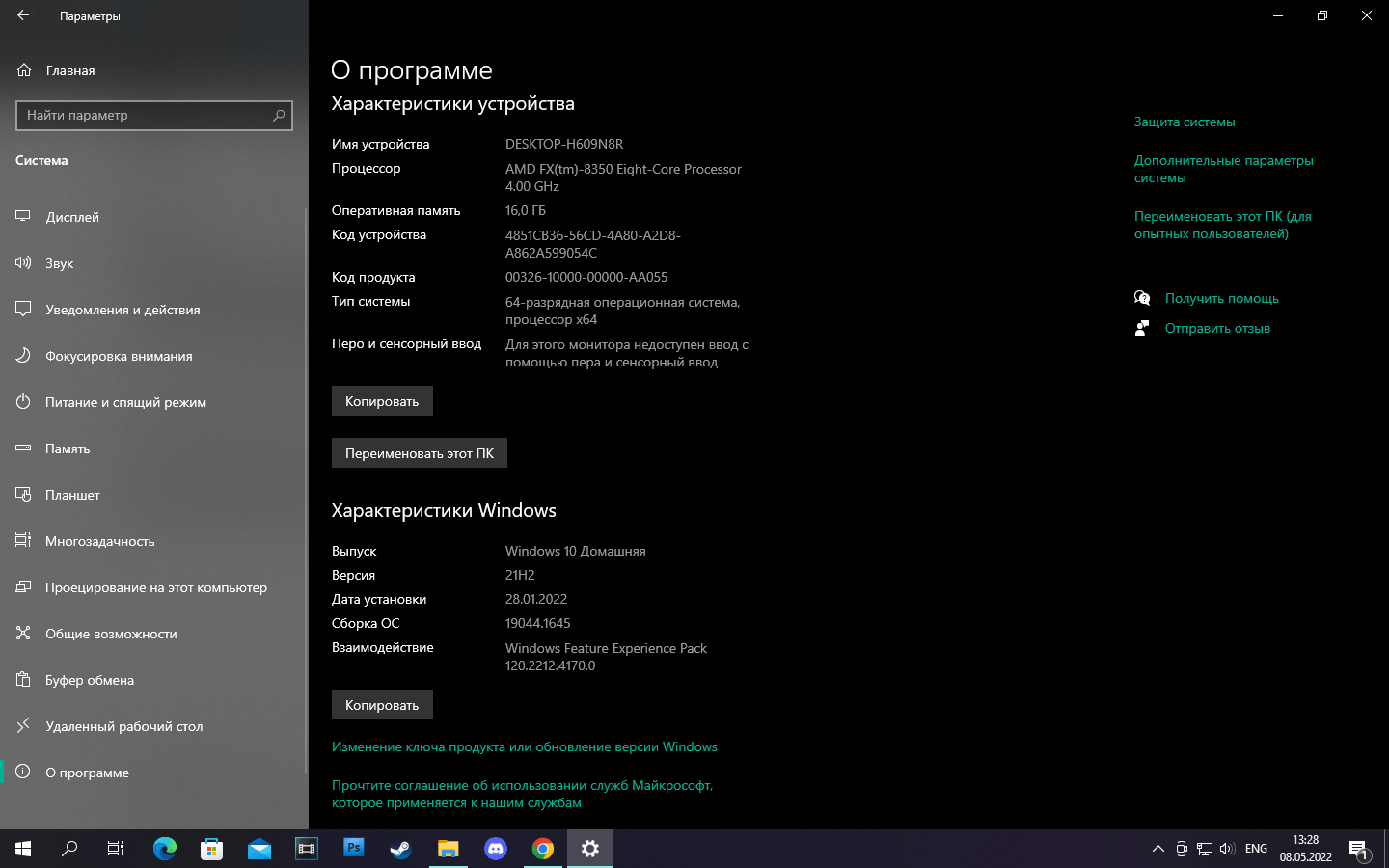Image resolution: width=1389 pixels, height=868 pixels.
Task: Select the Дисплей monitor icon
Action: pyautogui.click(x=23, y=217)
